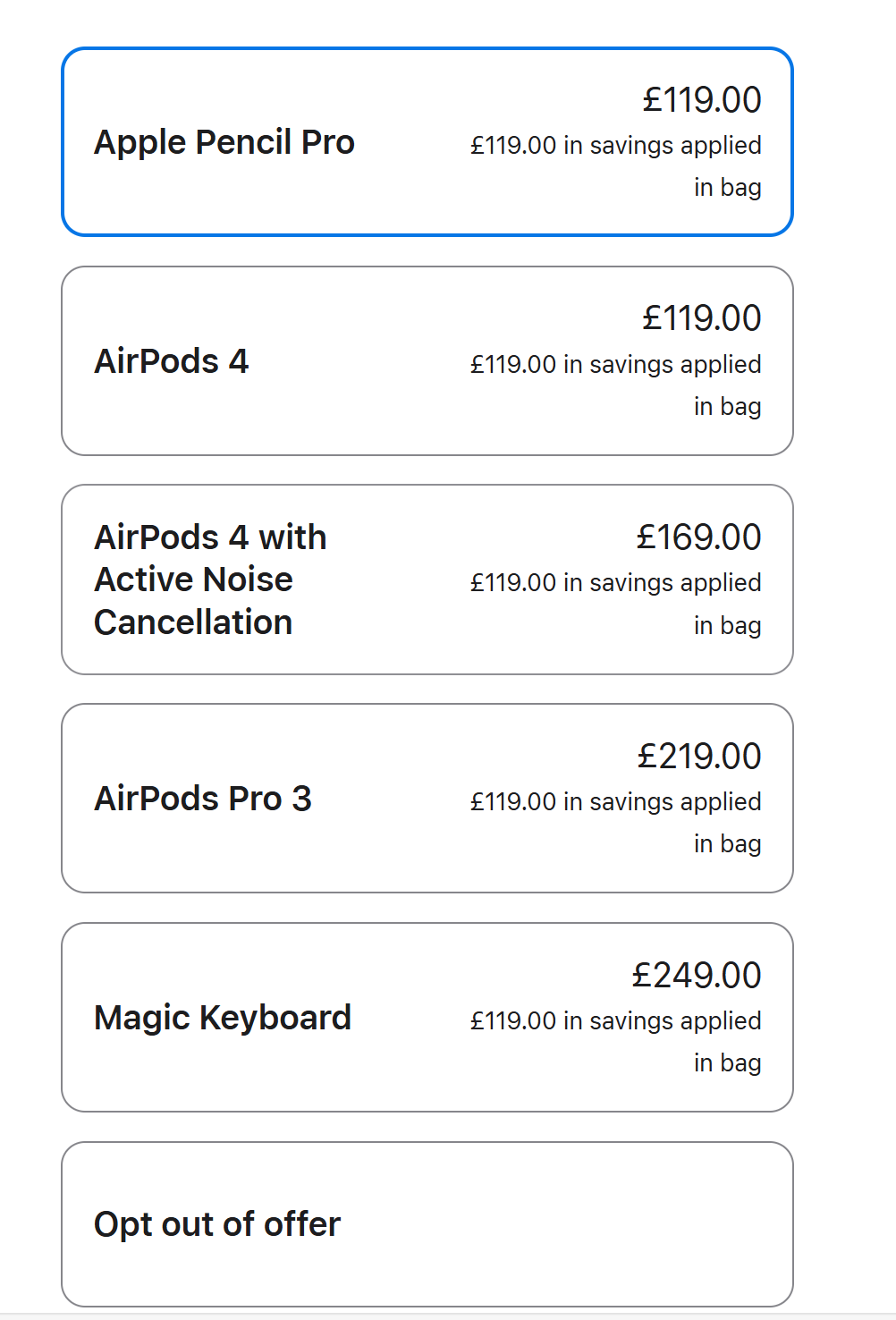This screenshot has height=1320, width=896.
Task: Click savings applied text under £249.00
Action: [x=616, y=1021]
